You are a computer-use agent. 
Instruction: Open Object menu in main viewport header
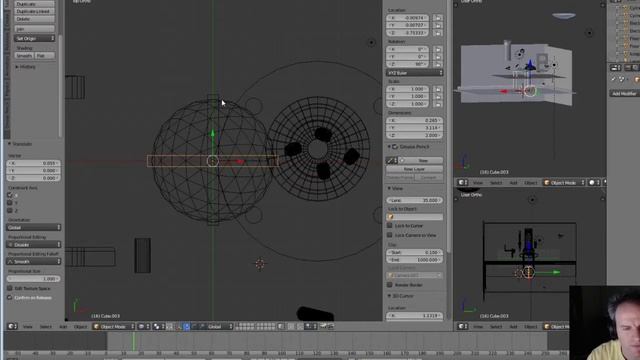pyautogui.click(x=80, y=327)
